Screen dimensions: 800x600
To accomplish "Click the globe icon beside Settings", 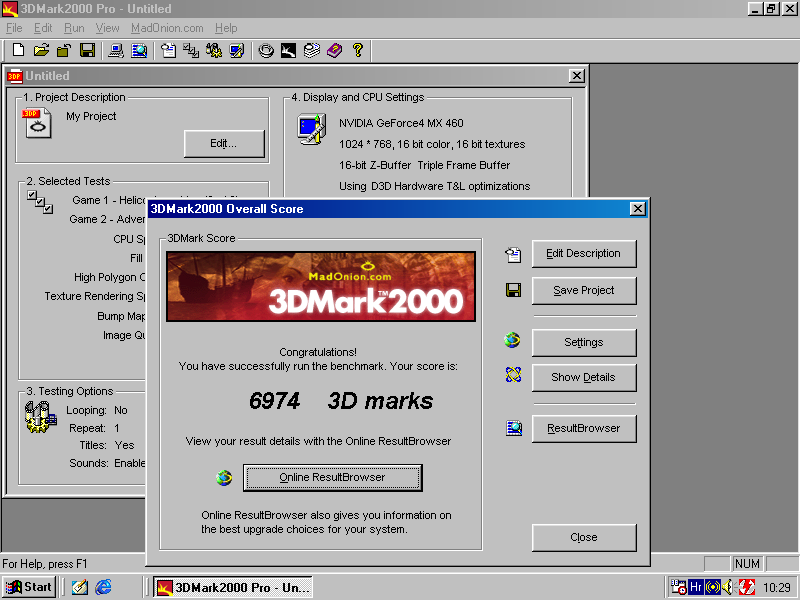I will point(512,340).
